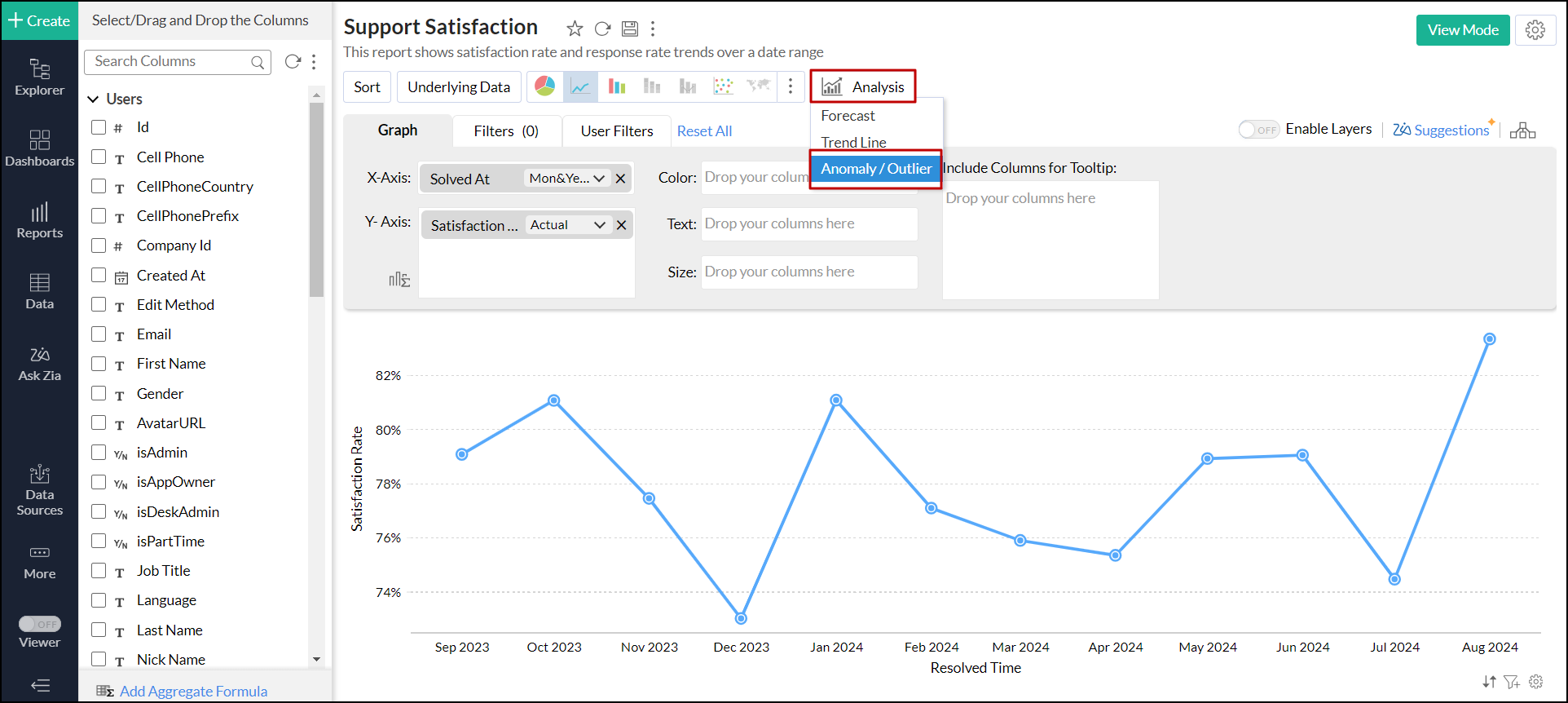1568x703 pixels.
Task: Open Ask Zia in sidebar
Action: coord(40,364)
